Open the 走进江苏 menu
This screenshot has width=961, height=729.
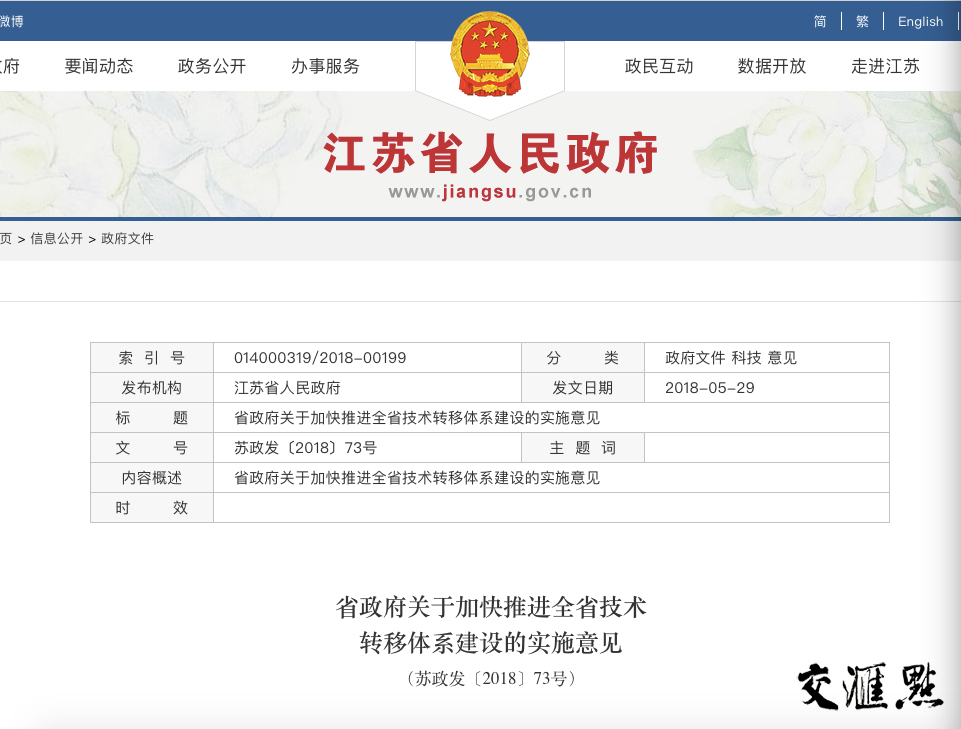tap(886, 66)
